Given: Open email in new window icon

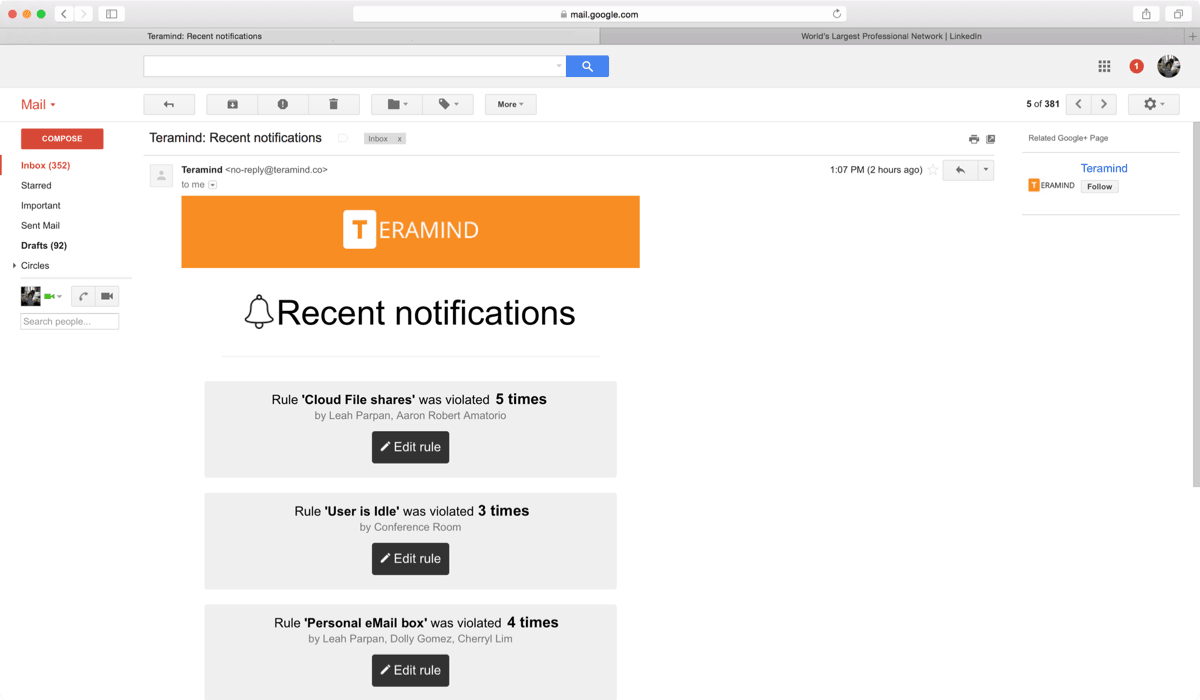Looking at the screenshot, I should coord(991,139).
